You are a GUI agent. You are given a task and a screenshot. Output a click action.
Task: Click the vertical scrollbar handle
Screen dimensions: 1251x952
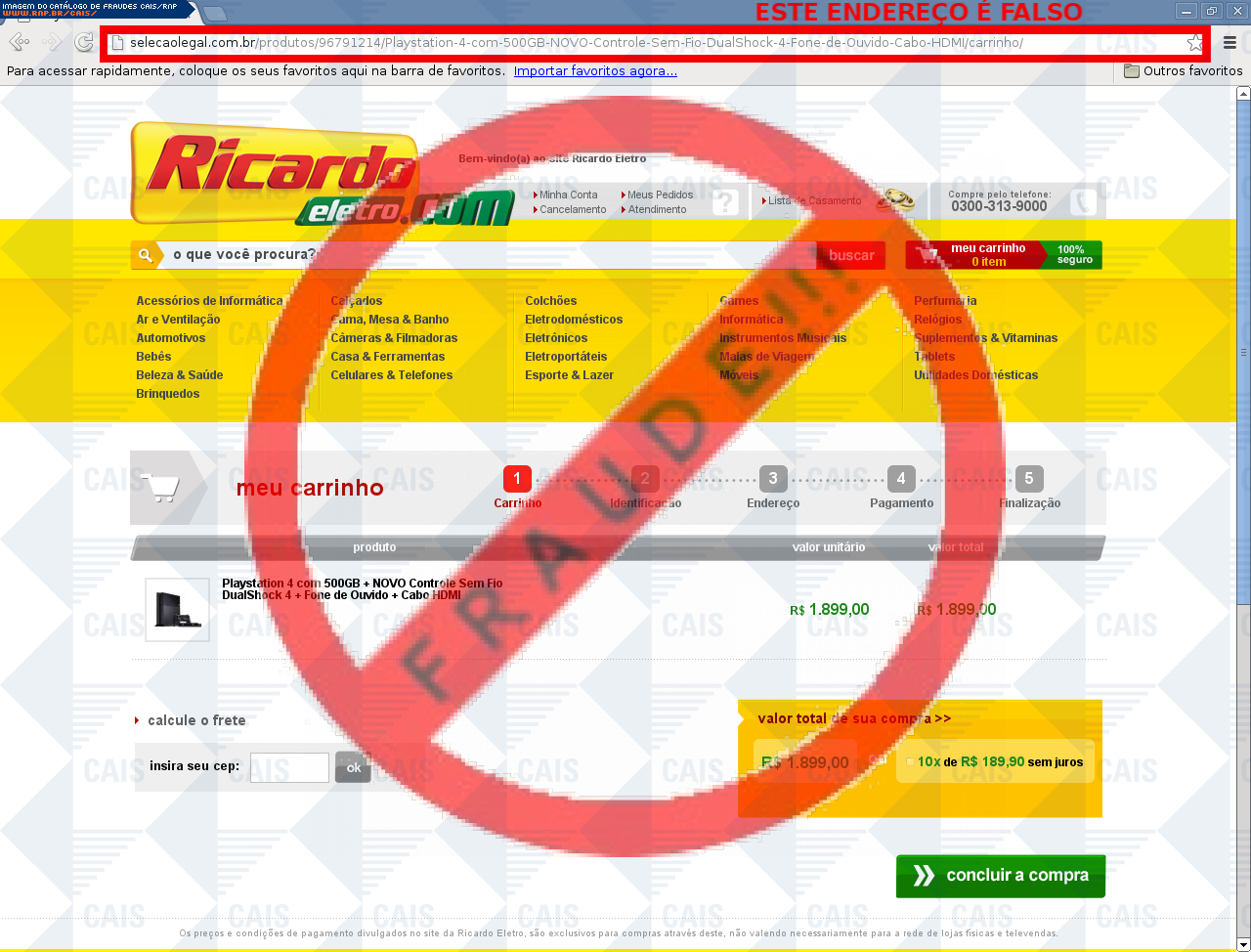[x=1242, y=352]
